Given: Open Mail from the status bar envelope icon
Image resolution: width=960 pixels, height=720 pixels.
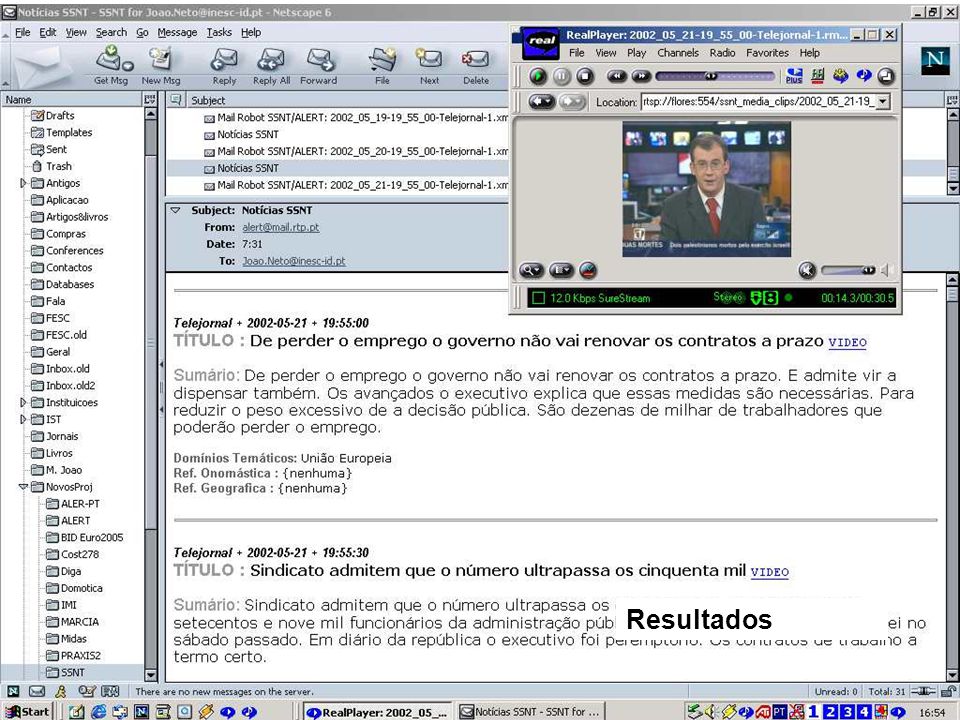Looking at the screenshot, I should click(x=37, y=691).
